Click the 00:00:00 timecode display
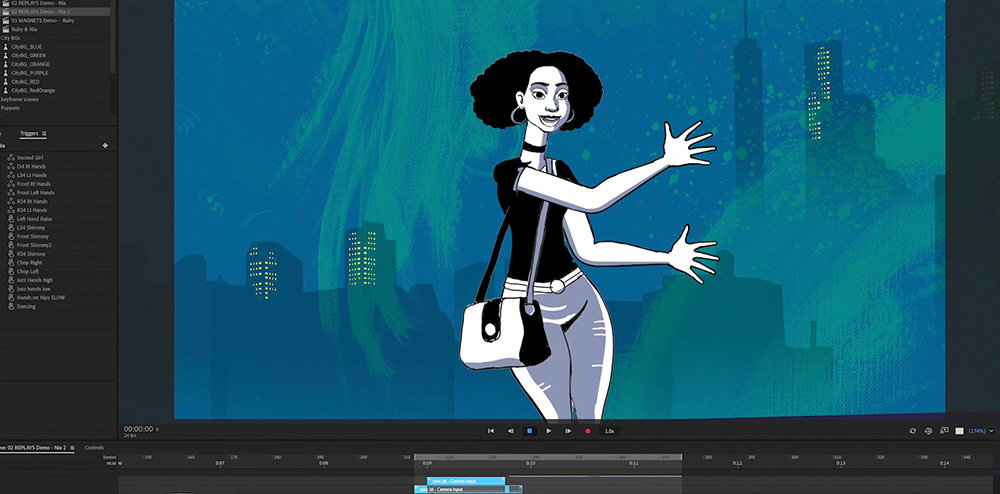1000x494 pixels. (x=138, y=429)
